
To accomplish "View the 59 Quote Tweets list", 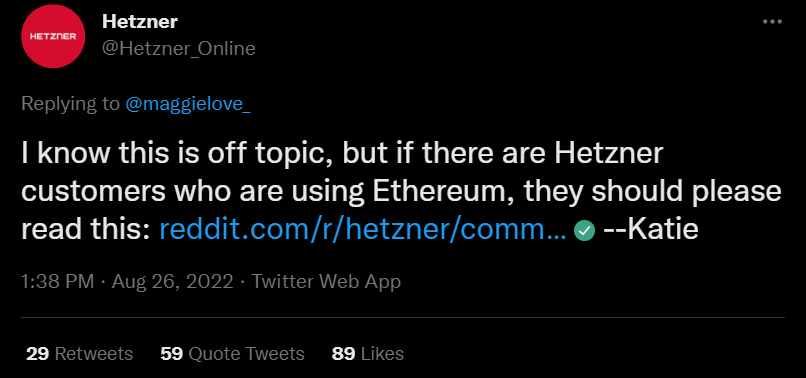I will coord(232,354).
